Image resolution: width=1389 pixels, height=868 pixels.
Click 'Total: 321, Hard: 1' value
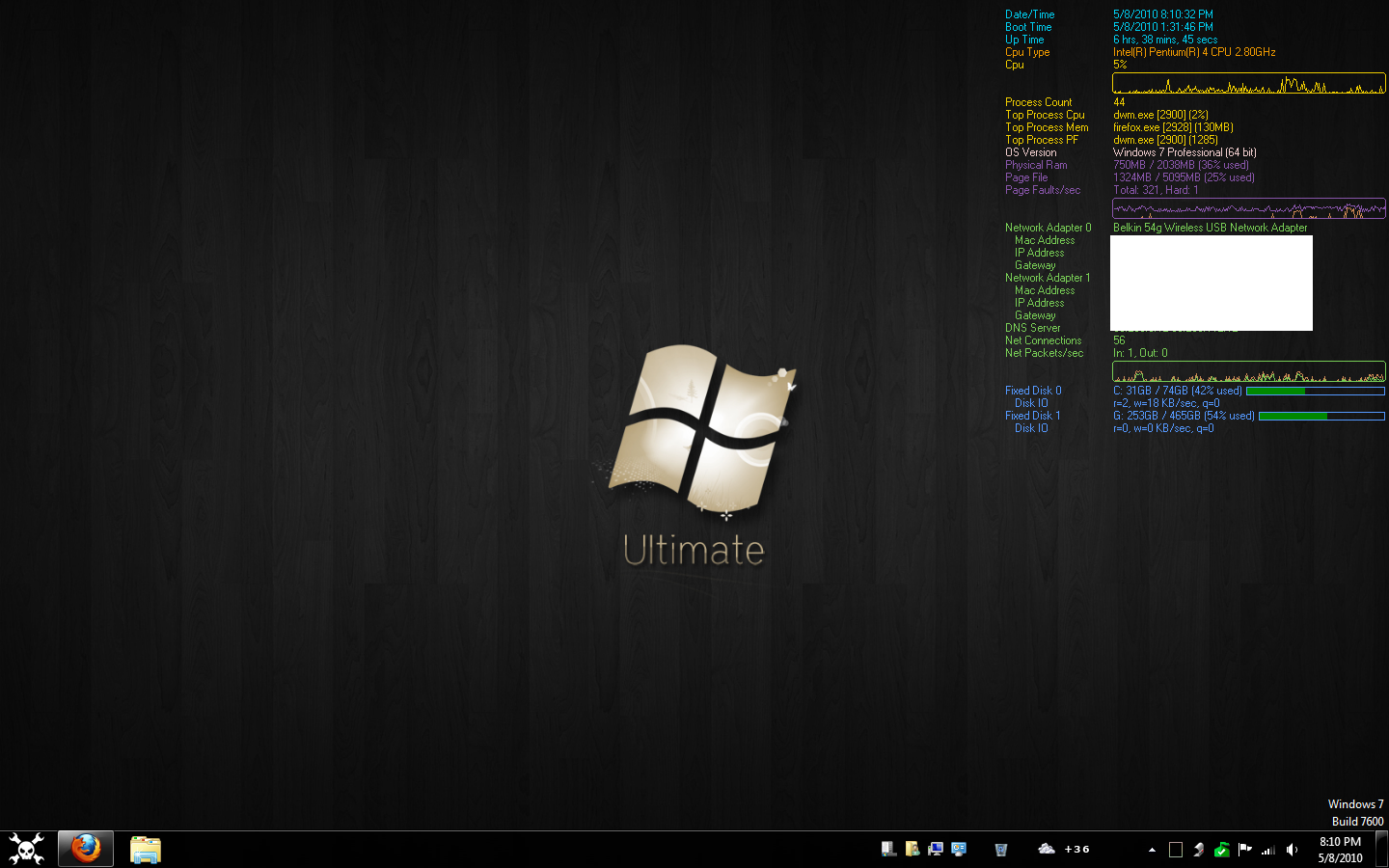click(x=1156, y=190)
